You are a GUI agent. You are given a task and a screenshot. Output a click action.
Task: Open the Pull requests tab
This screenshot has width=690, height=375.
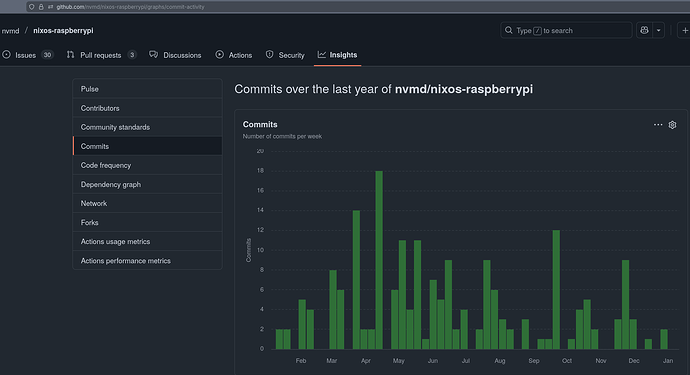pos(101,55)
